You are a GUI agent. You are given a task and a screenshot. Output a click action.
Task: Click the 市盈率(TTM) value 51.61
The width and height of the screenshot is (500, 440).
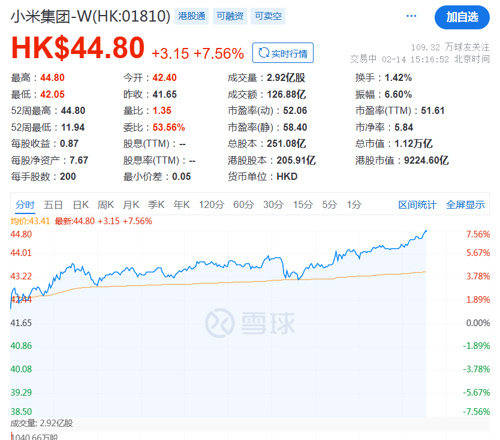[433, 111]
